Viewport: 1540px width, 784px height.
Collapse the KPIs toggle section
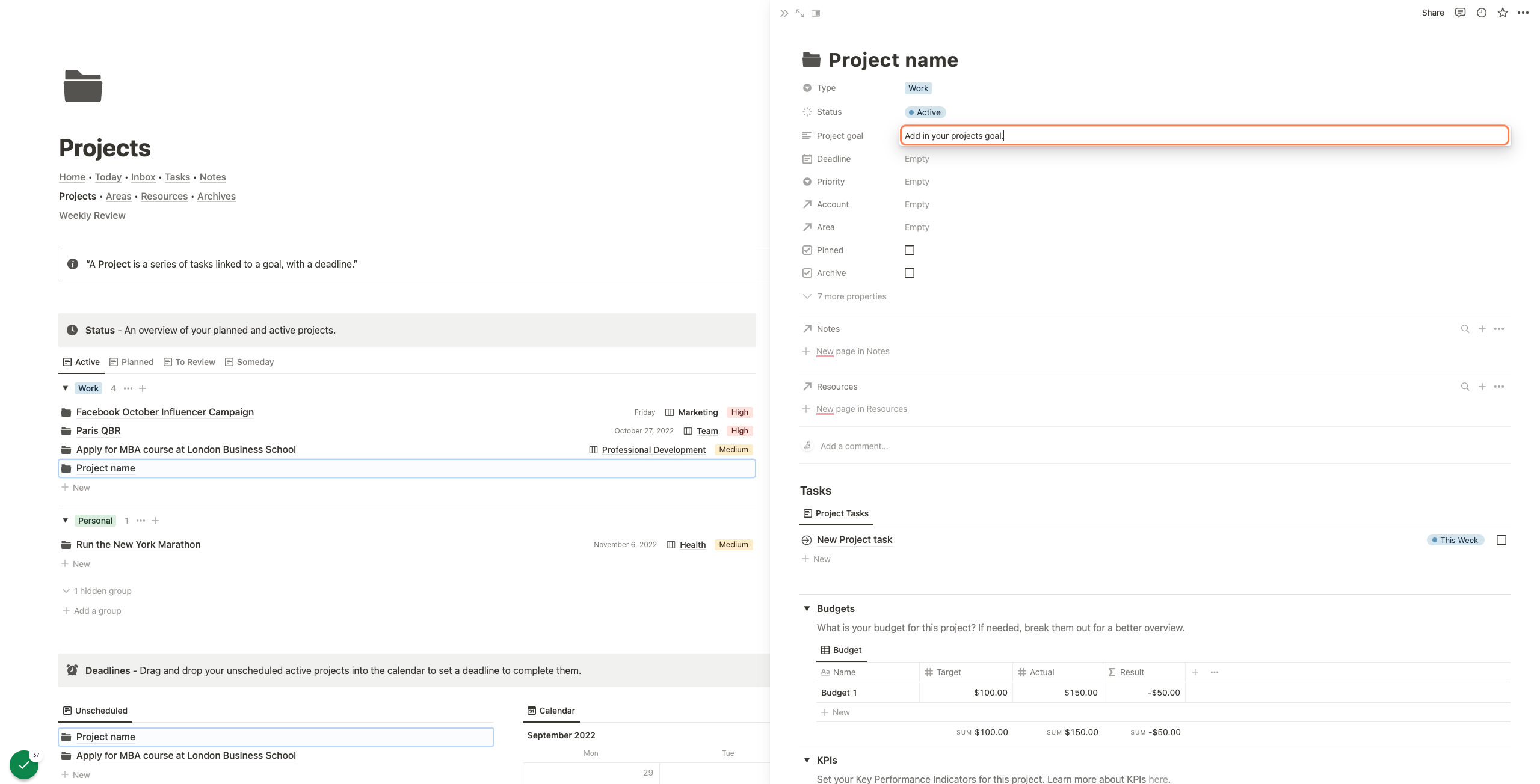click(x=807, y=760)
